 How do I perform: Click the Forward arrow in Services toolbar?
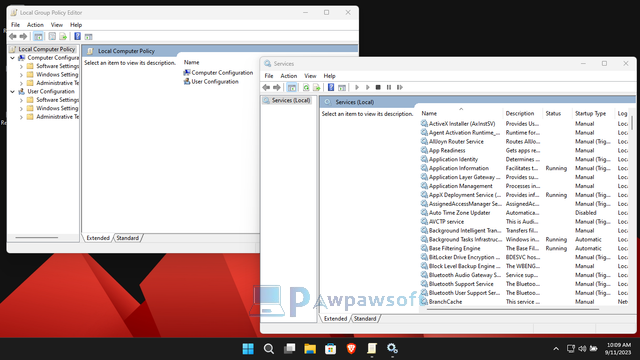(x=277, y=87)
